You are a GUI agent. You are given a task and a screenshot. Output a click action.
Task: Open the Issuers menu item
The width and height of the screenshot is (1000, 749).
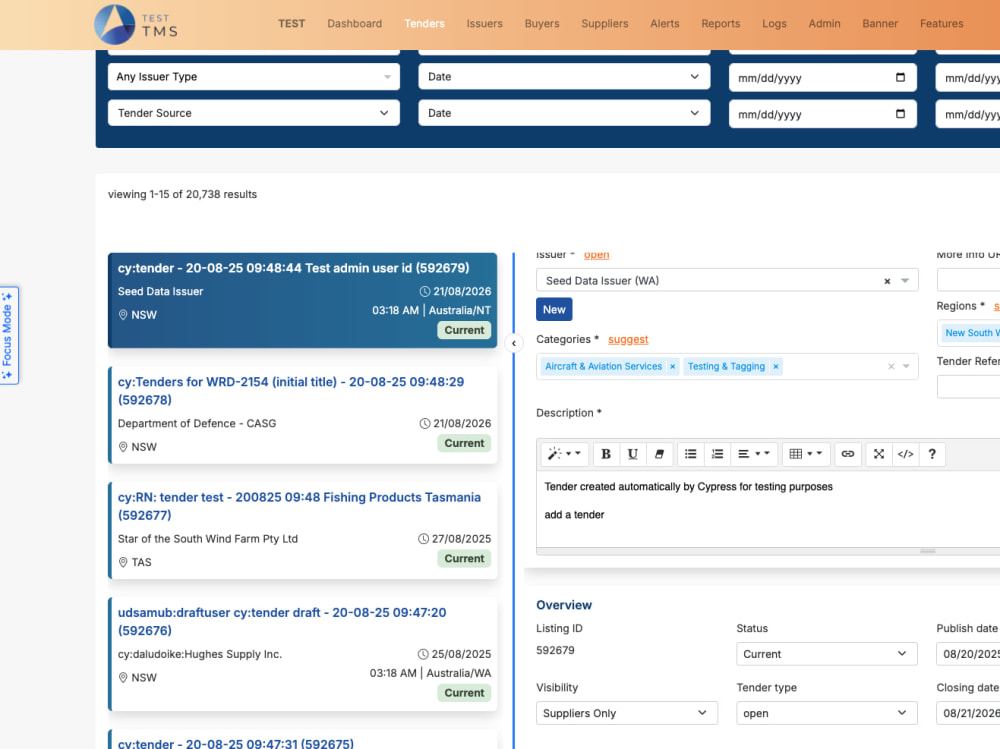coord(485,24)
